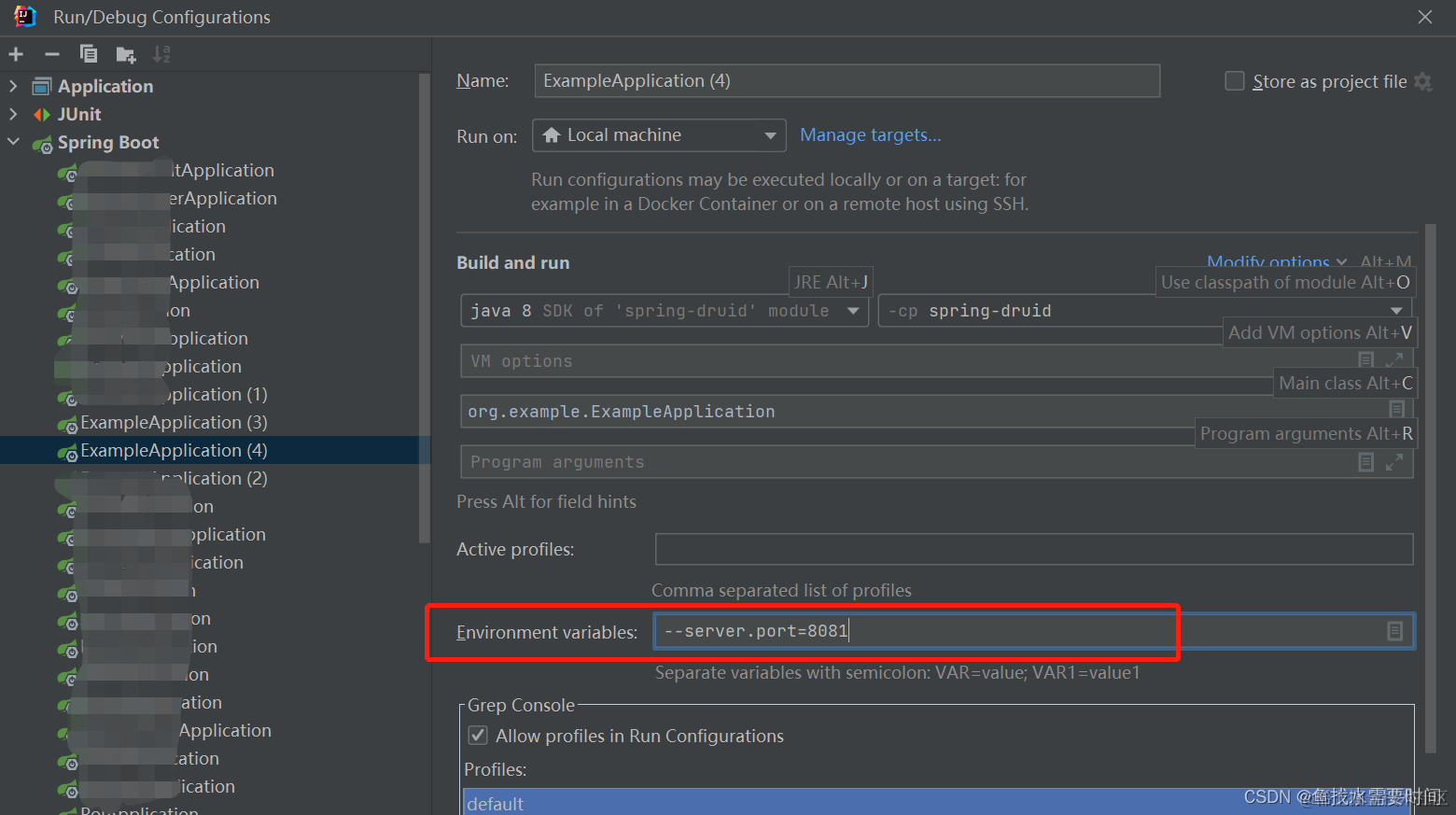Expand the Program arguments field
This screenshot has height=815, width=1456.
(x=1394, y=462)
